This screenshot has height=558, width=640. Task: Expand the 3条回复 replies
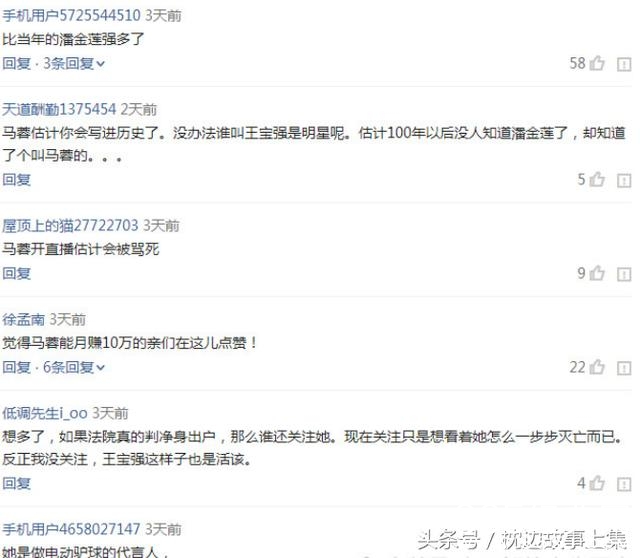(x=74, y=63)
